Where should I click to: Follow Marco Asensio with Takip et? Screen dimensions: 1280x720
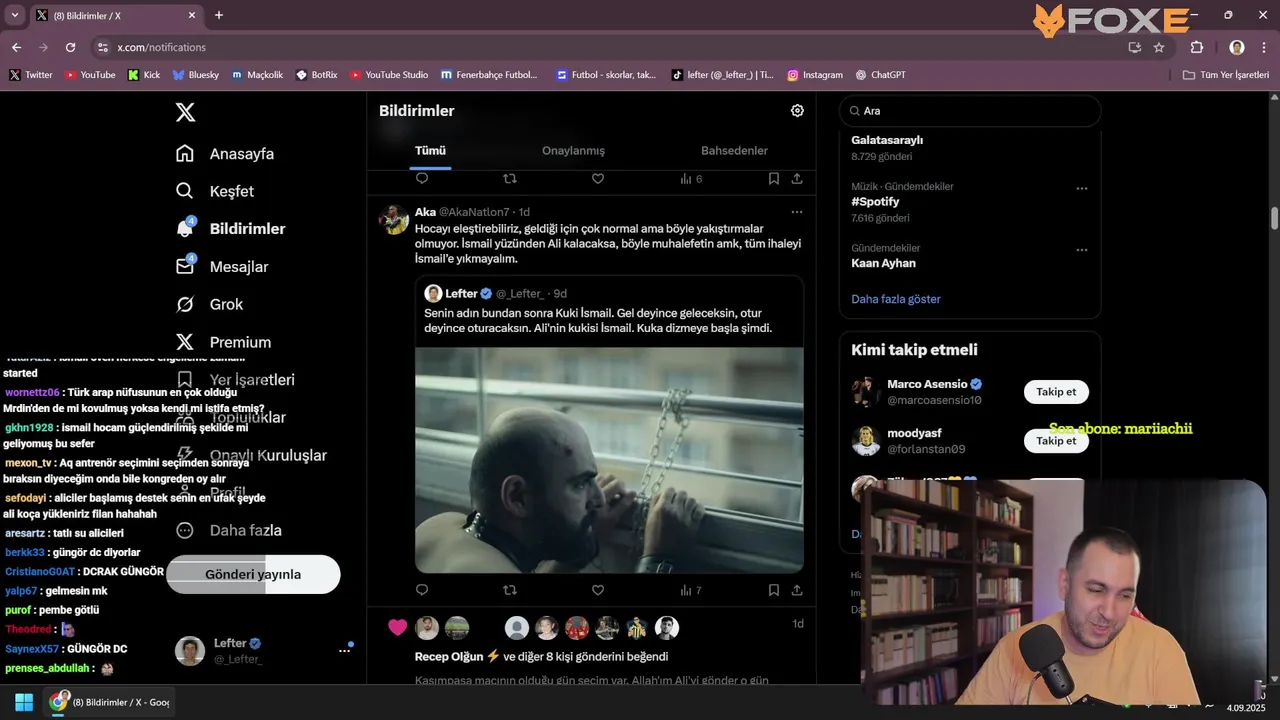click(x=1056, y=392)
